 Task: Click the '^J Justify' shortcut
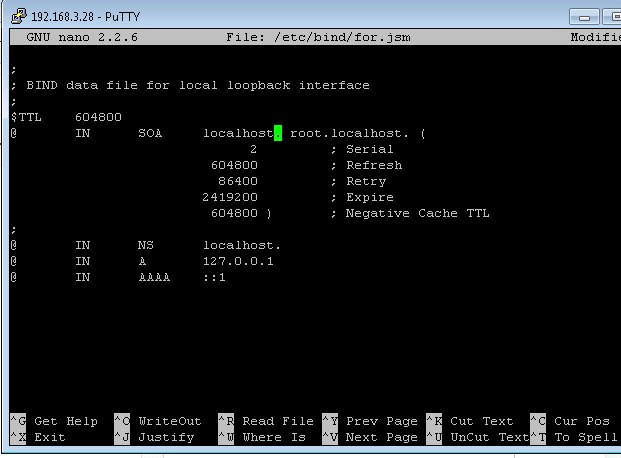point(154,437)
